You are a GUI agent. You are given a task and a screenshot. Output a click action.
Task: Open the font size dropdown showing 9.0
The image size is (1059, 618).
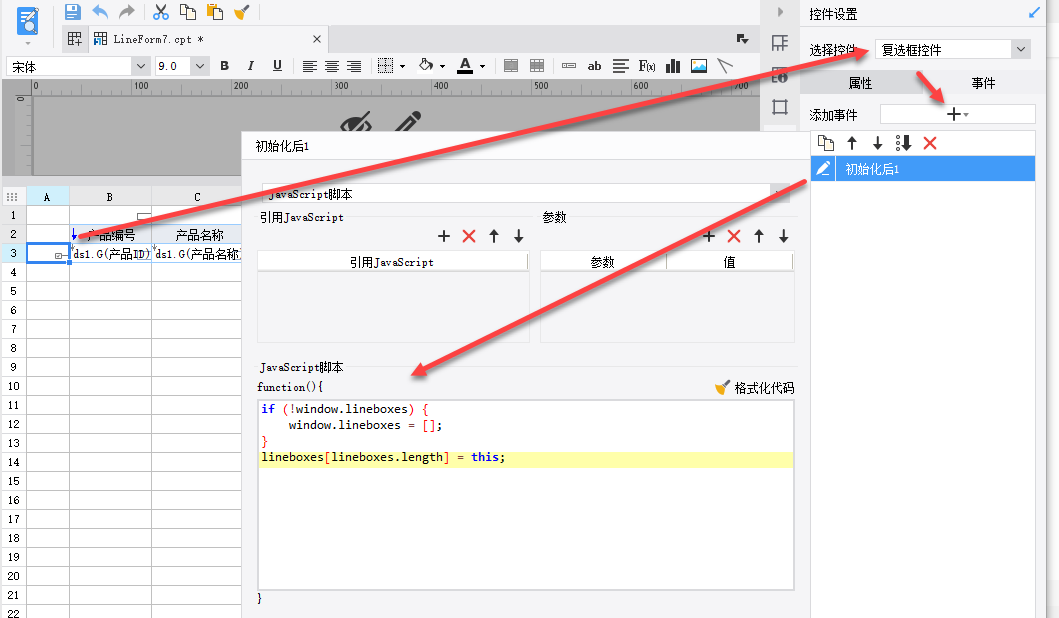click(x=199, y=66)
